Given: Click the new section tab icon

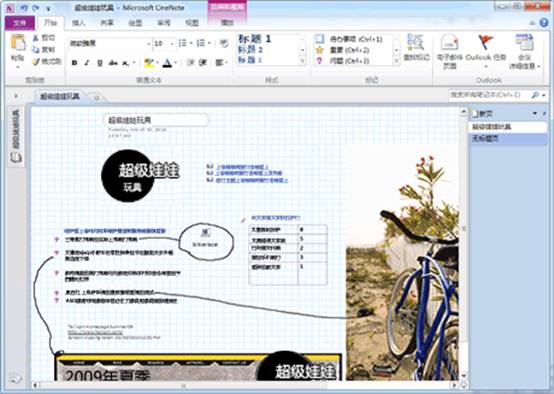Looking at the screenshot, I should pyautogui.click(x=95, y=97).
